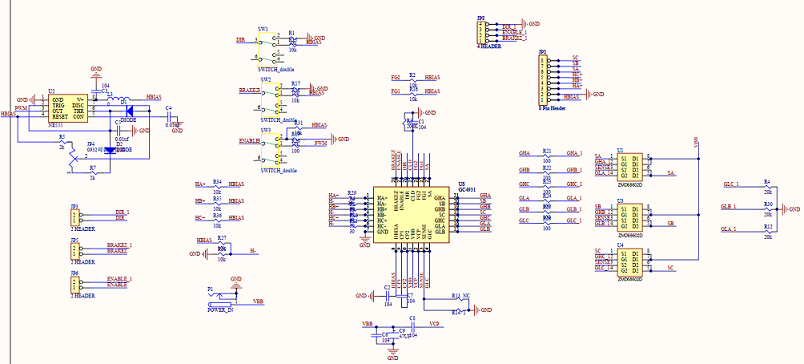Select the 4 HEADER connector JP8
This screenshot has width=804, height=364.
480,33
